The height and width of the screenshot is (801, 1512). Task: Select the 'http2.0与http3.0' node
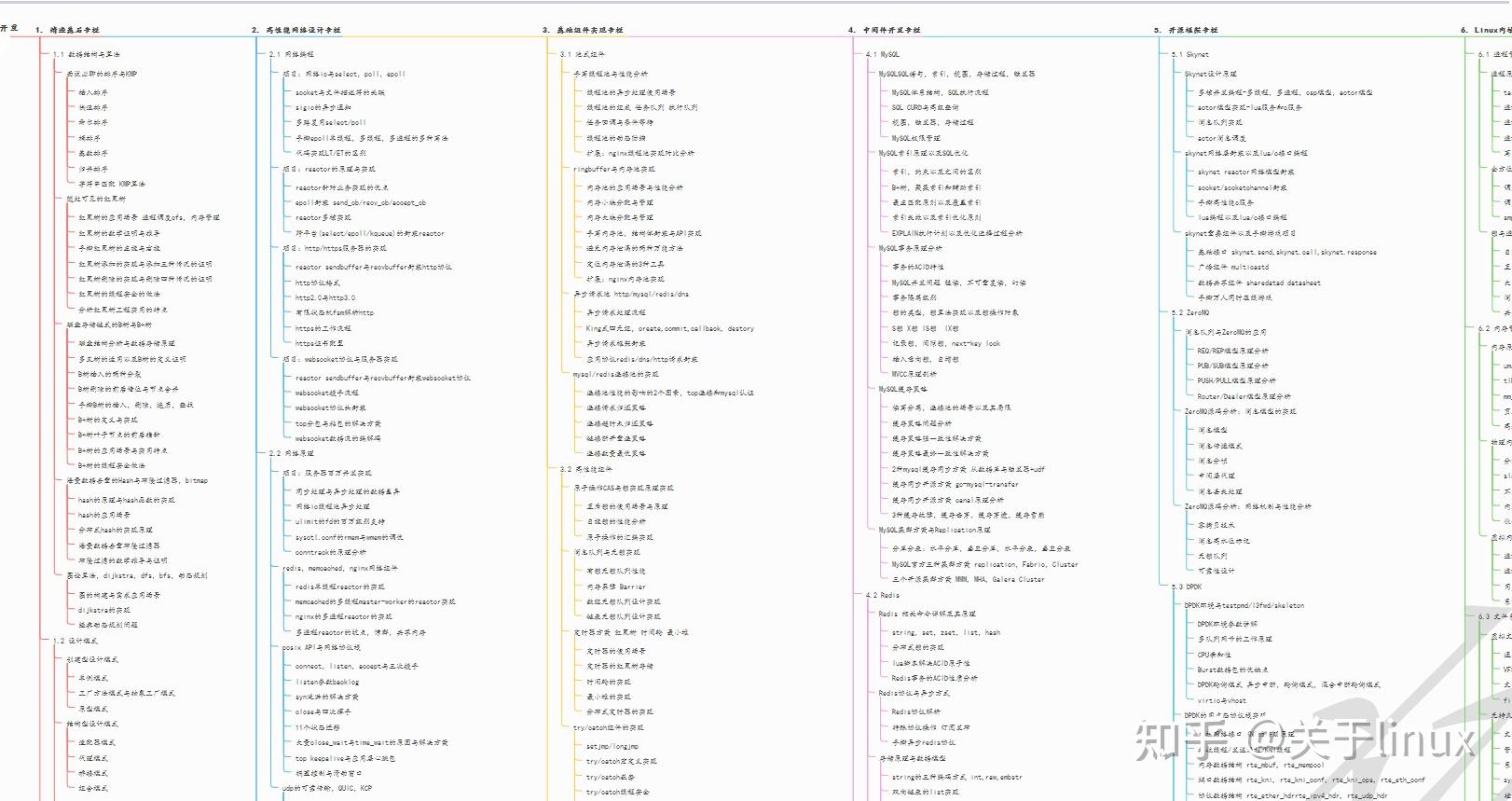[x=325, y=297]
